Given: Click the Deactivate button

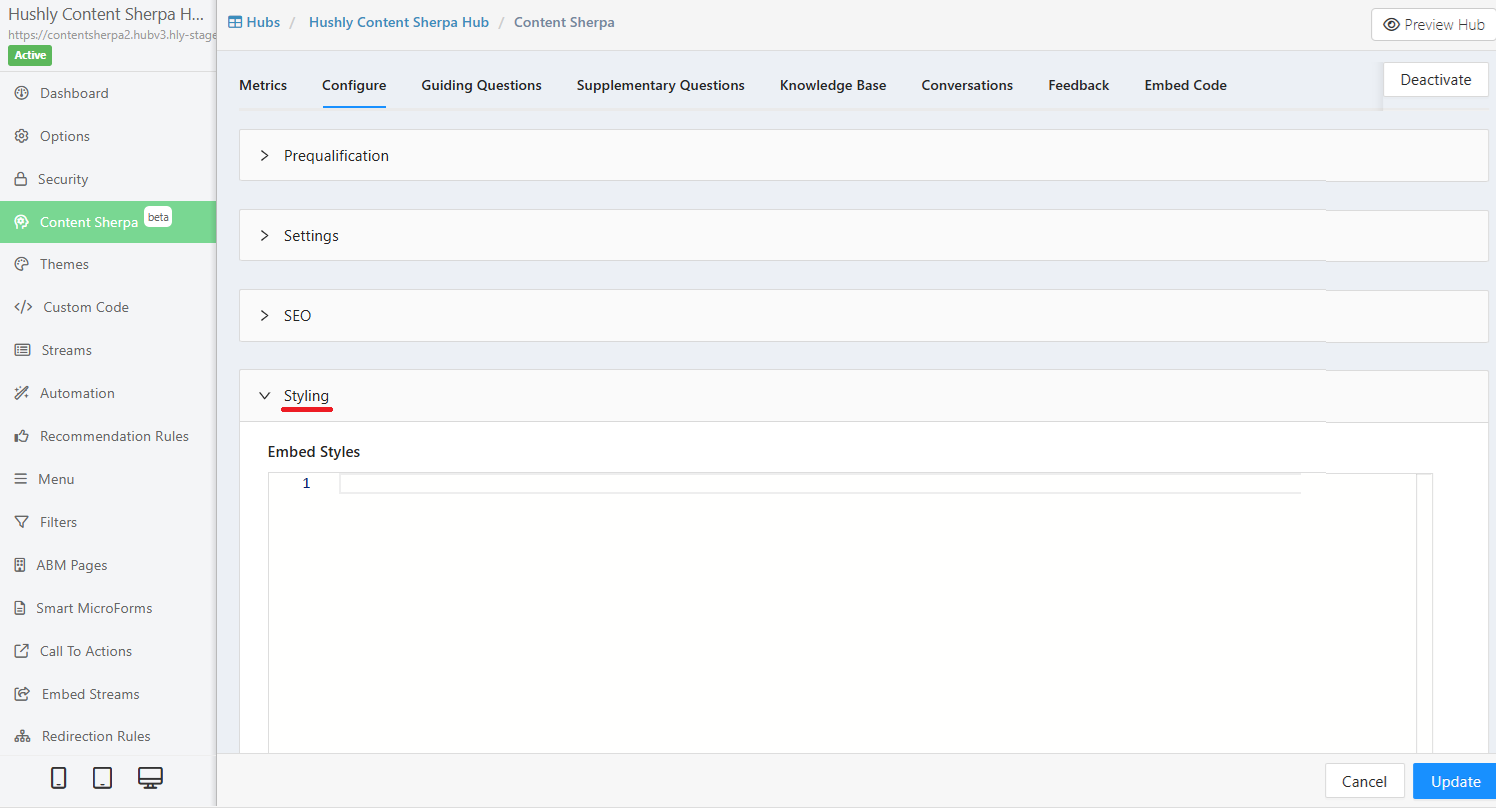Looking at the screenshot, I should click(1436, 80).
